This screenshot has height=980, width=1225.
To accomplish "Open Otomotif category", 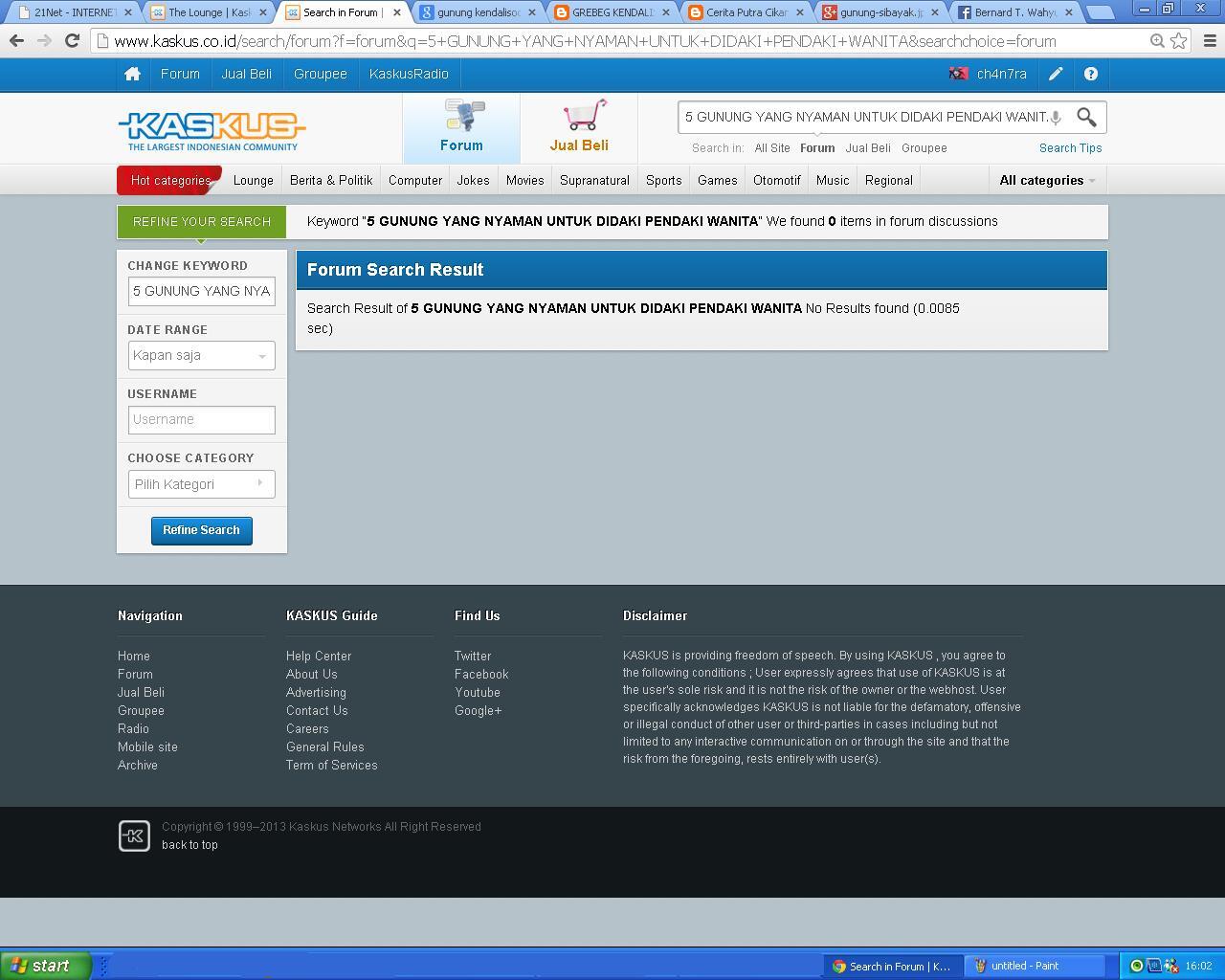I will tap(777, 180).
